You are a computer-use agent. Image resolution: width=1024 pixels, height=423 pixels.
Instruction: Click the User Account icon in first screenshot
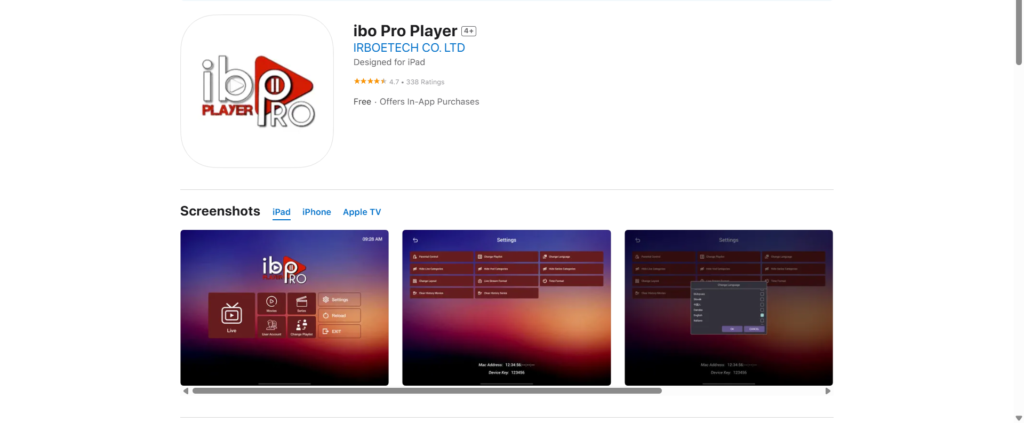coord(271,324)
